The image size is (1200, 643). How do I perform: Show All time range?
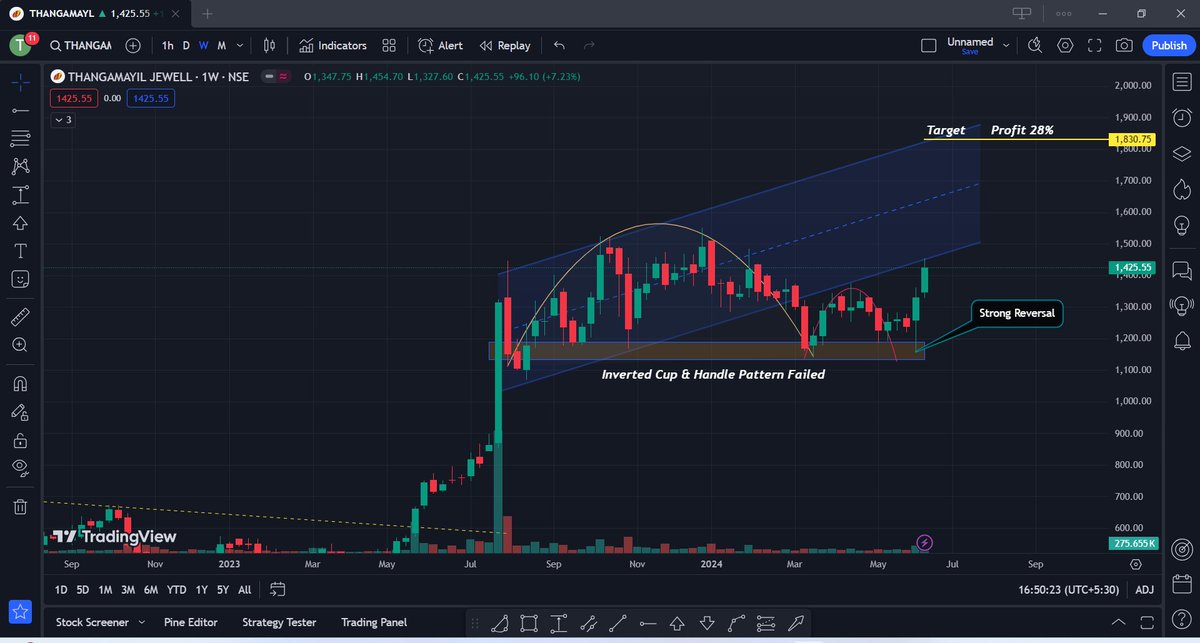pos(244,590)
